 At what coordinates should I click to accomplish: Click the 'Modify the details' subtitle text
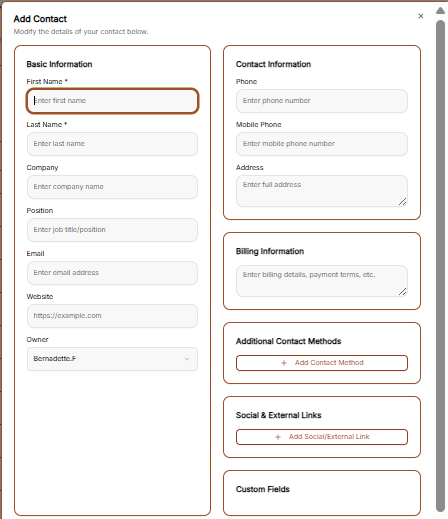coord(81,32)
